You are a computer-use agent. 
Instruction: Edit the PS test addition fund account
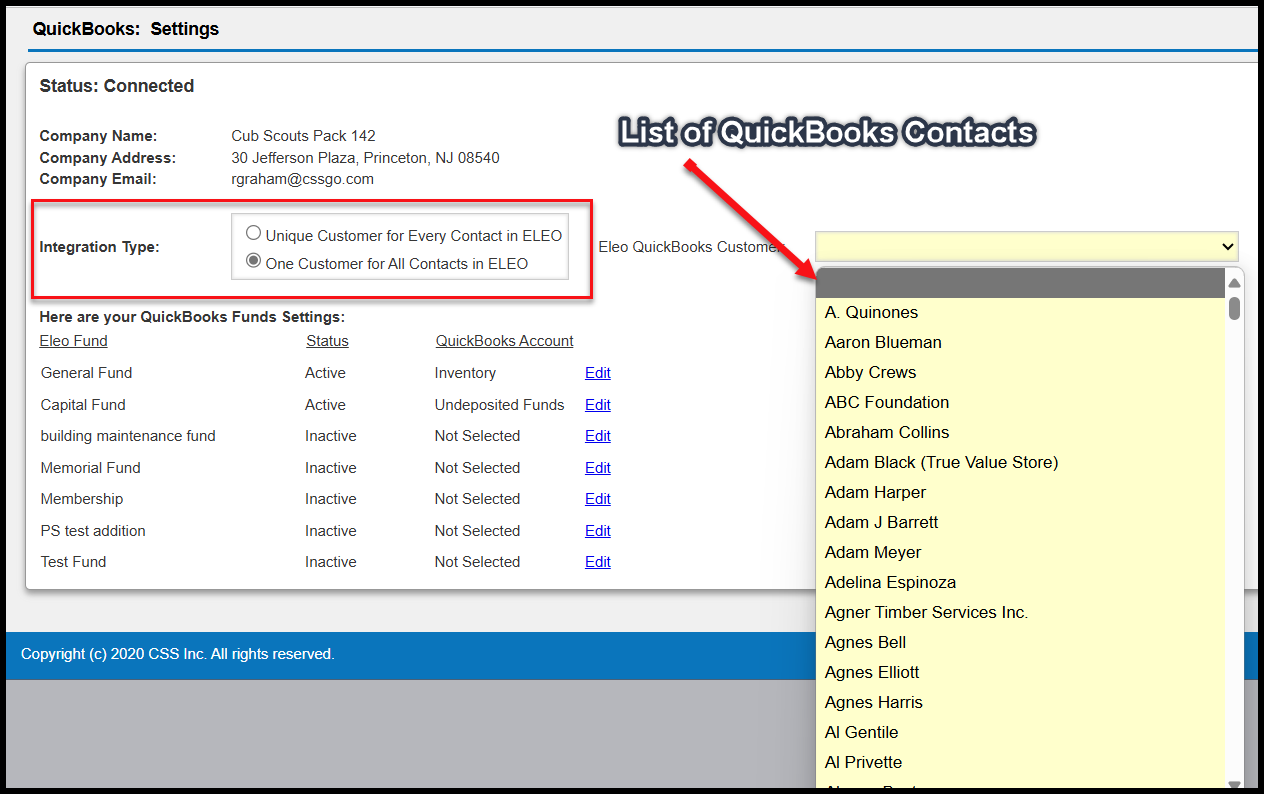[598, 531]
